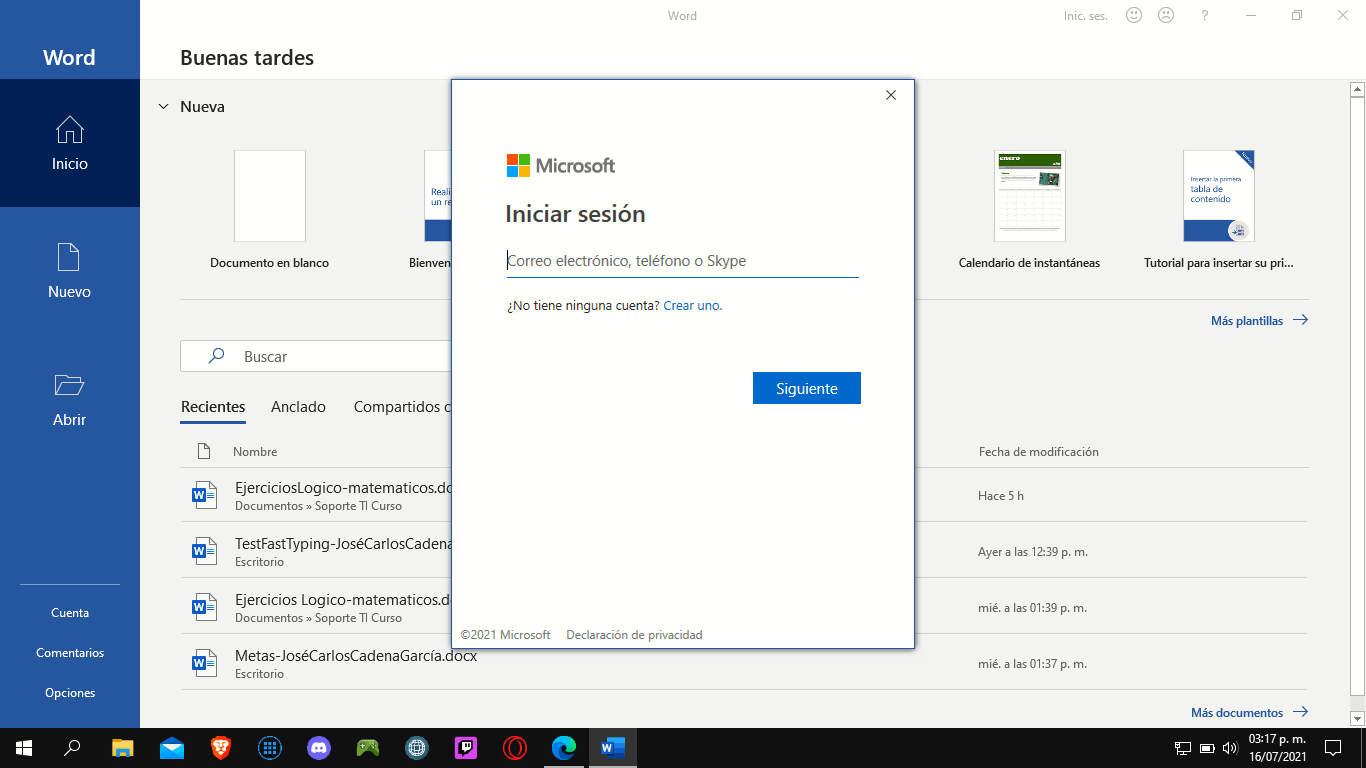Open Tutorial para insertar tabla de contenido template
1366x768 pixels.
[x=1219, y=210]
